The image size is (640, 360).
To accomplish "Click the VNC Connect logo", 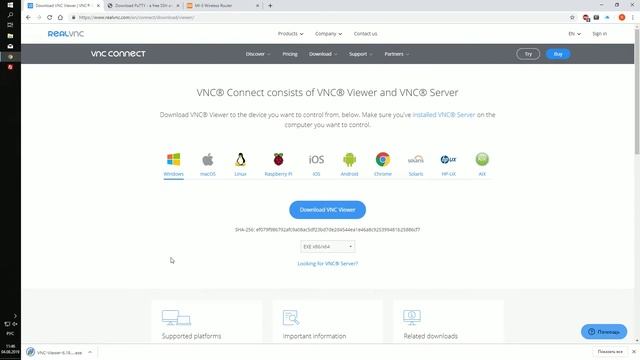I will pos(118,53).
